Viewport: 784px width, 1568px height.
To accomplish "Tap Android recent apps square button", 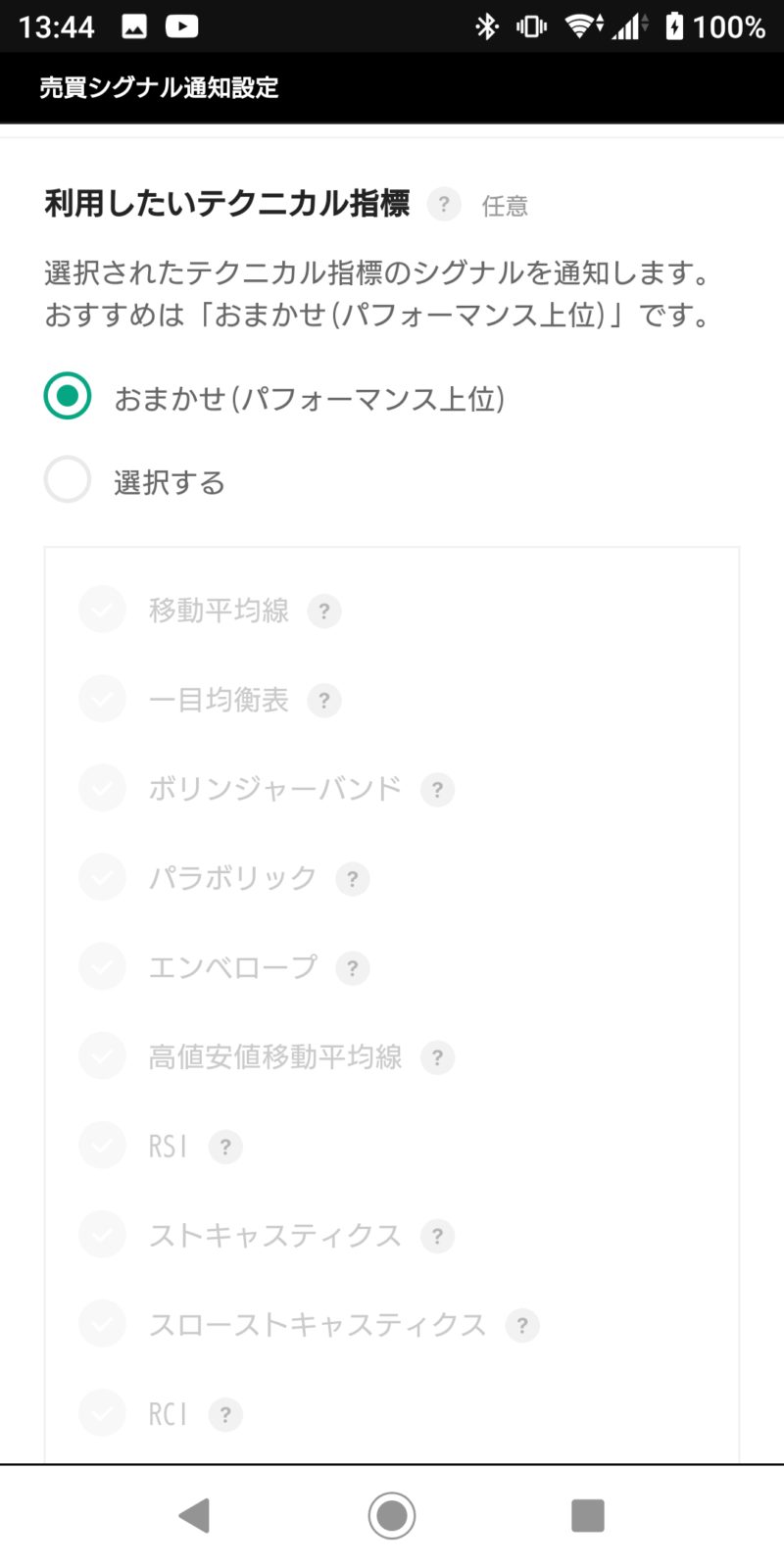I will click(588, 1515).
